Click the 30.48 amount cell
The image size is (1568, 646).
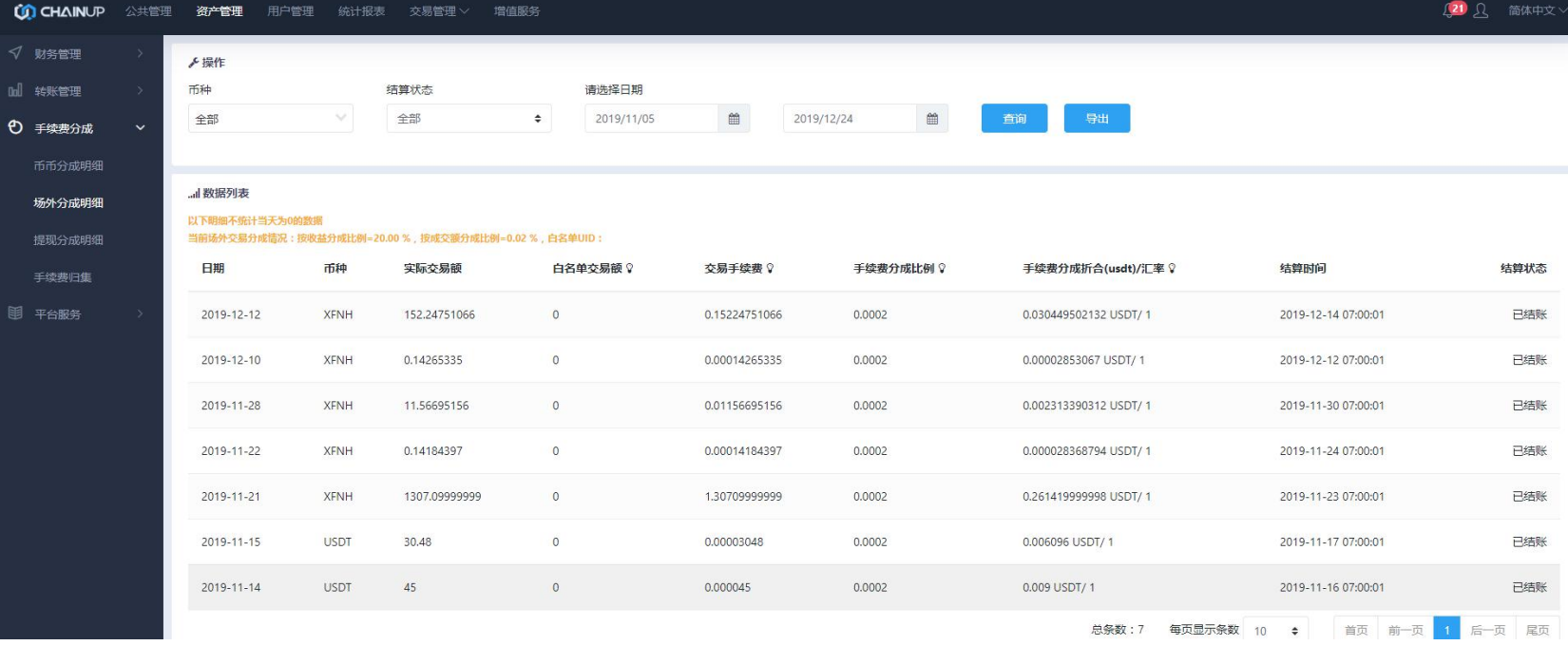click(x=418, y=542)
